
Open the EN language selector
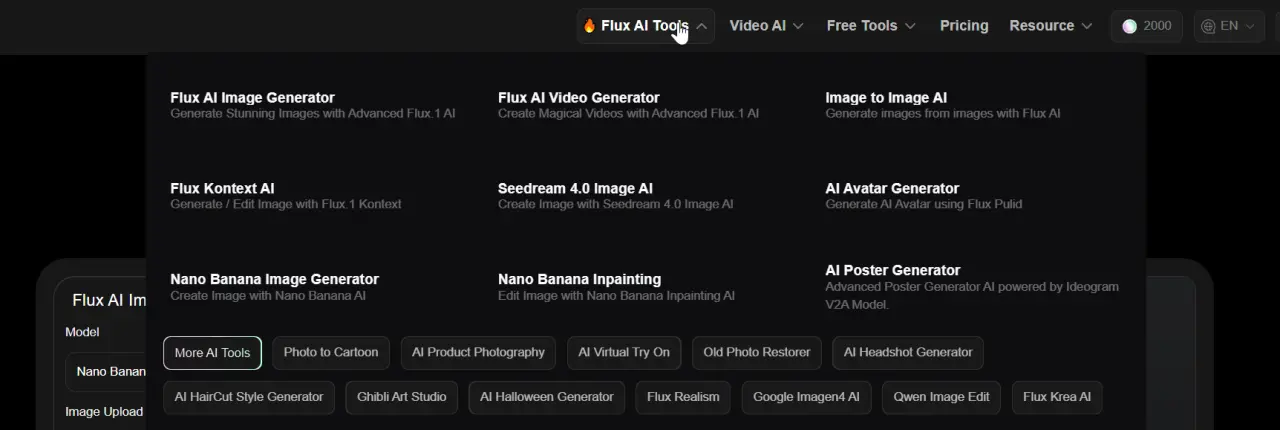[x=1229, y=26]
